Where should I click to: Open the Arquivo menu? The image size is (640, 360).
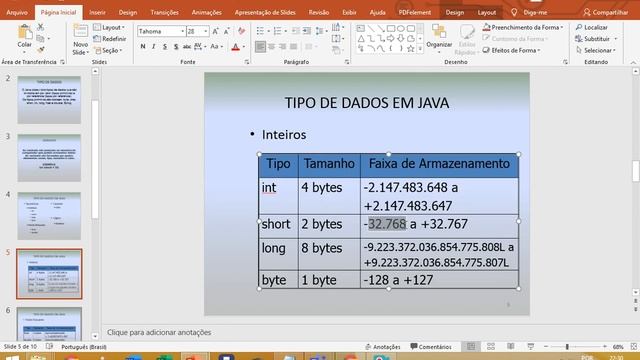pos(17,12)
